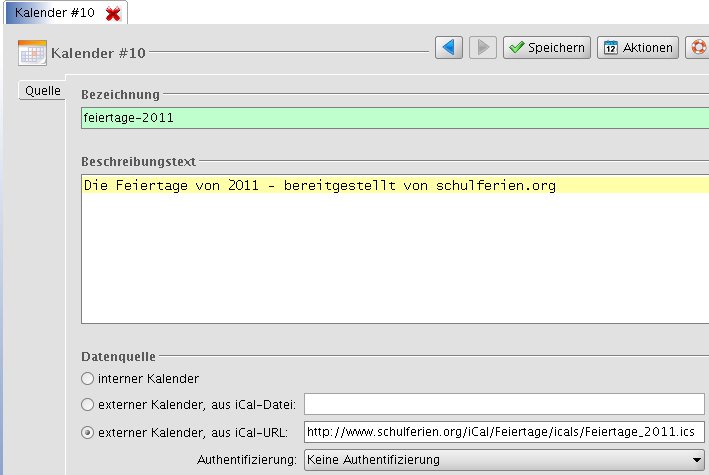
Task: Close the Kalender #10 tab with the red X
Action: (x=113, y=13)
